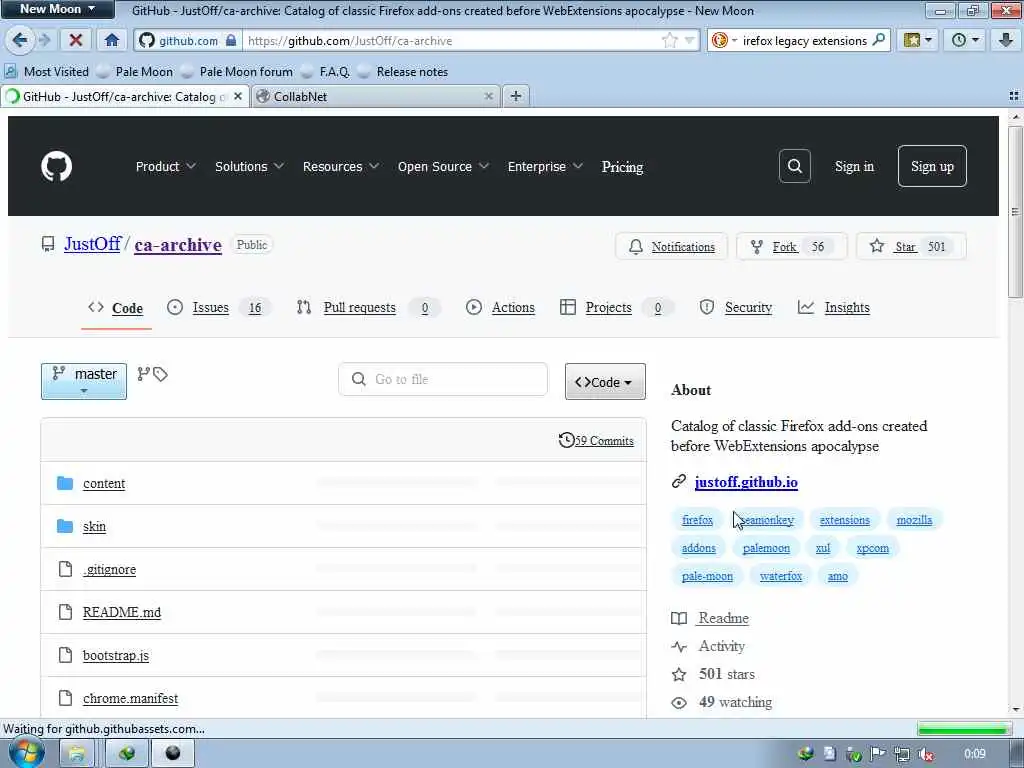1024x768 pixels.
Task: Open the bootstrap.js file
Action: coord(116,655)
